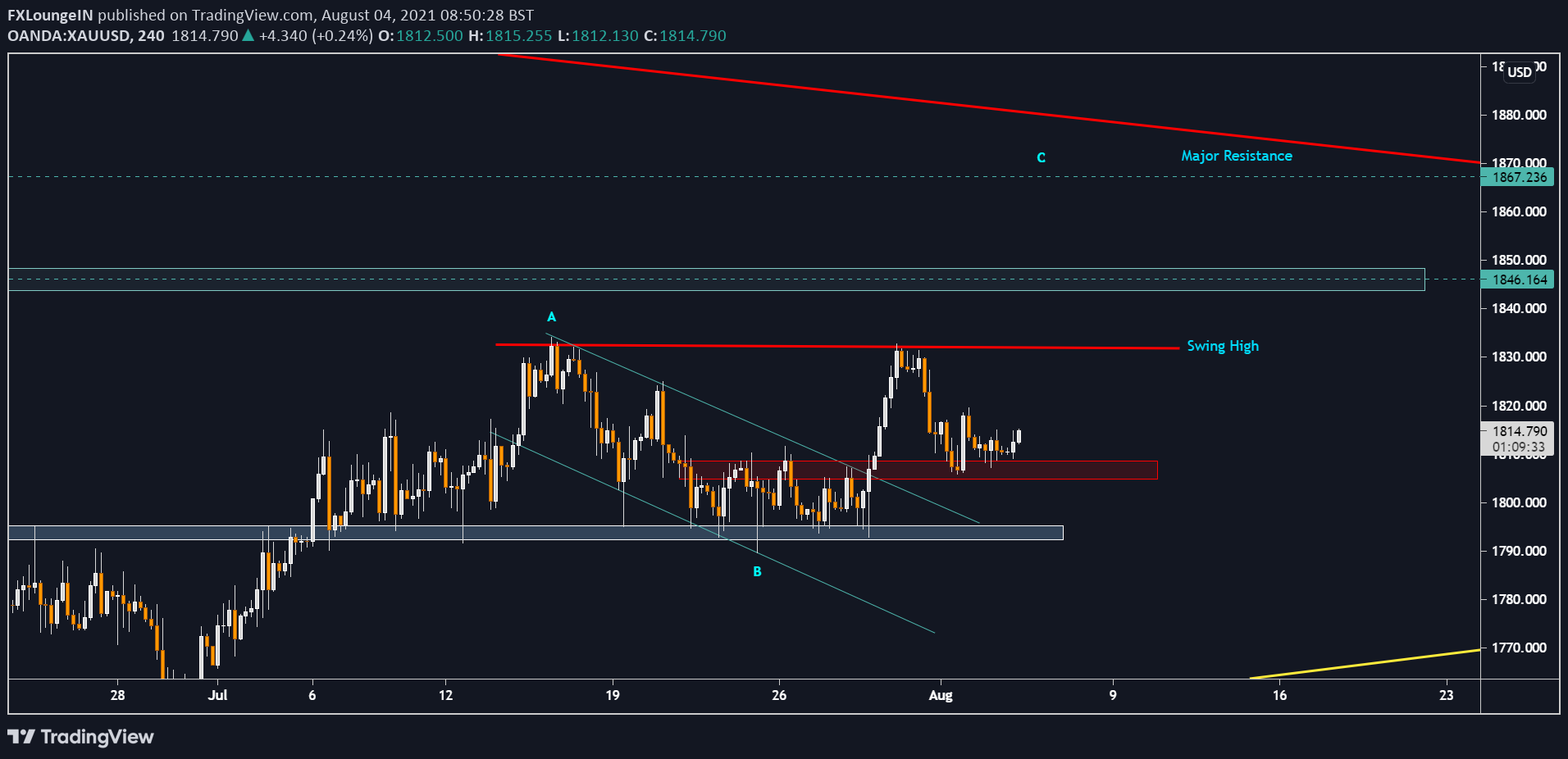This screenshot has width=1568, height=759.
Task: Click the USD currency badge
Action: [1520, 71]
